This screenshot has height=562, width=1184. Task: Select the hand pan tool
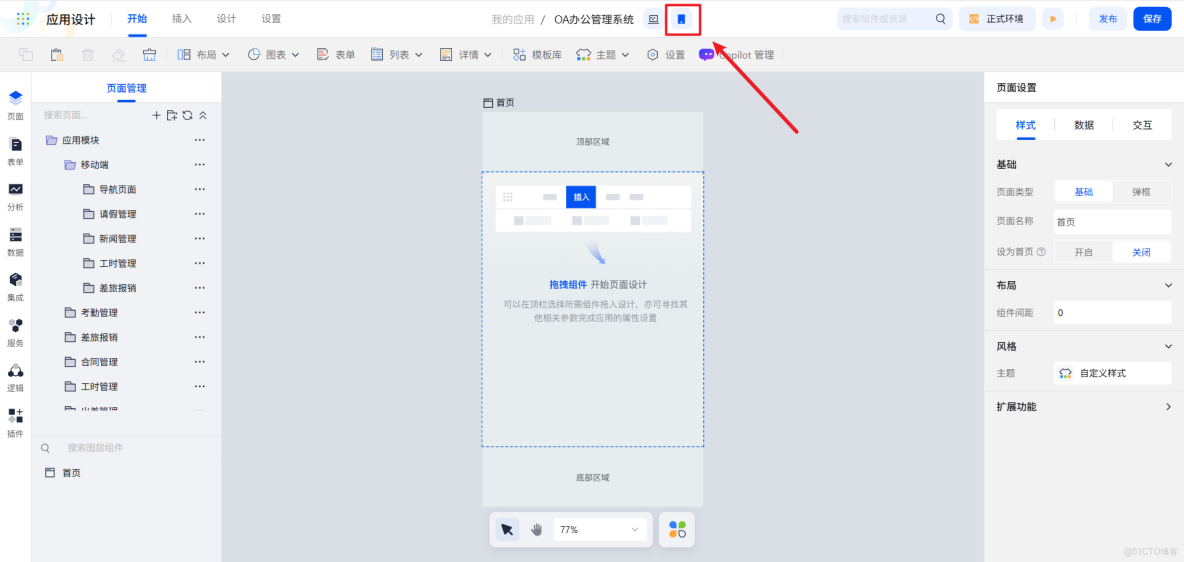tap(536, 530)
